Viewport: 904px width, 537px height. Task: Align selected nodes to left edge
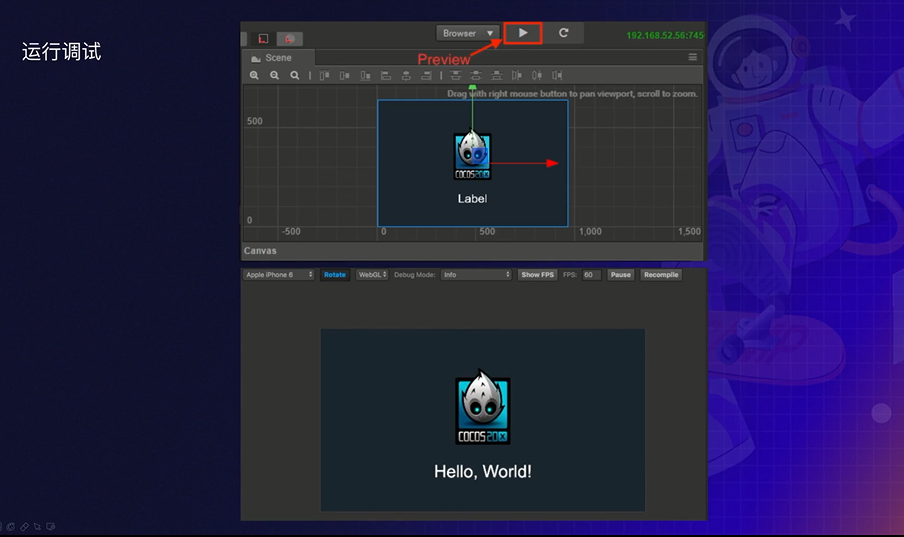[386, 75]
